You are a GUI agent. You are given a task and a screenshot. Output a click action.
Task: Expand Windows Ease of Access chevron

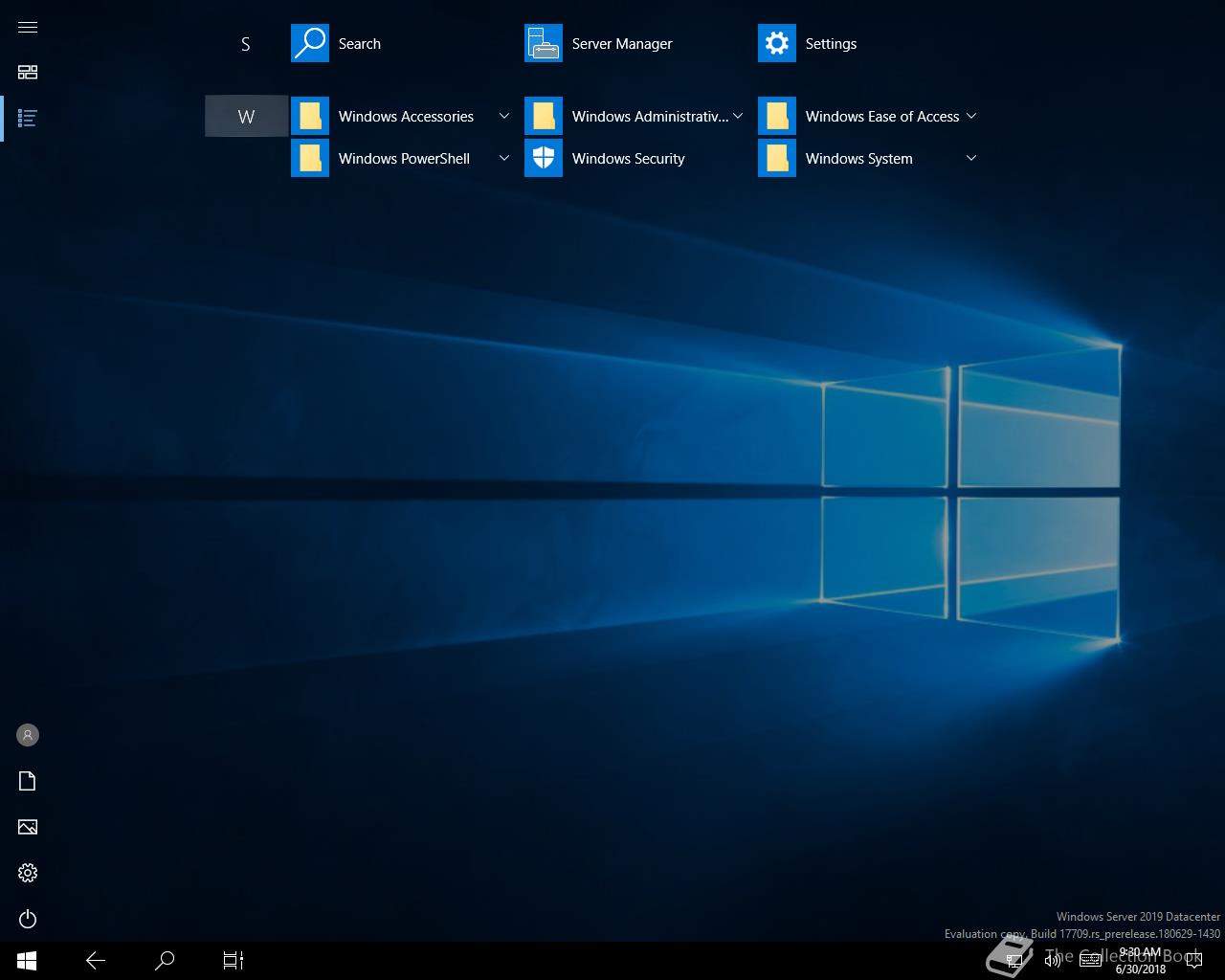tap(971, 116)
